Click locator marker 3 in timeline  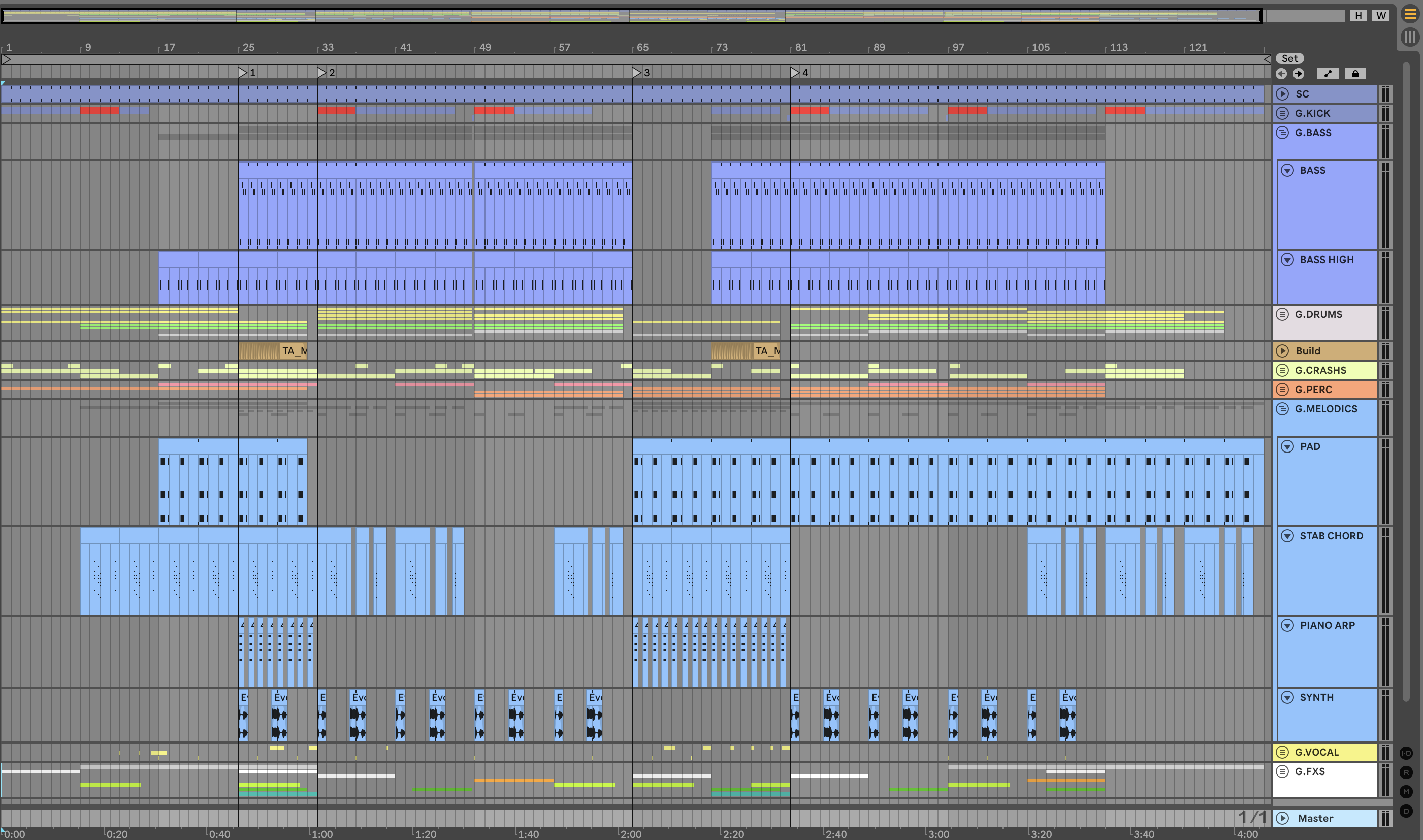637,73
